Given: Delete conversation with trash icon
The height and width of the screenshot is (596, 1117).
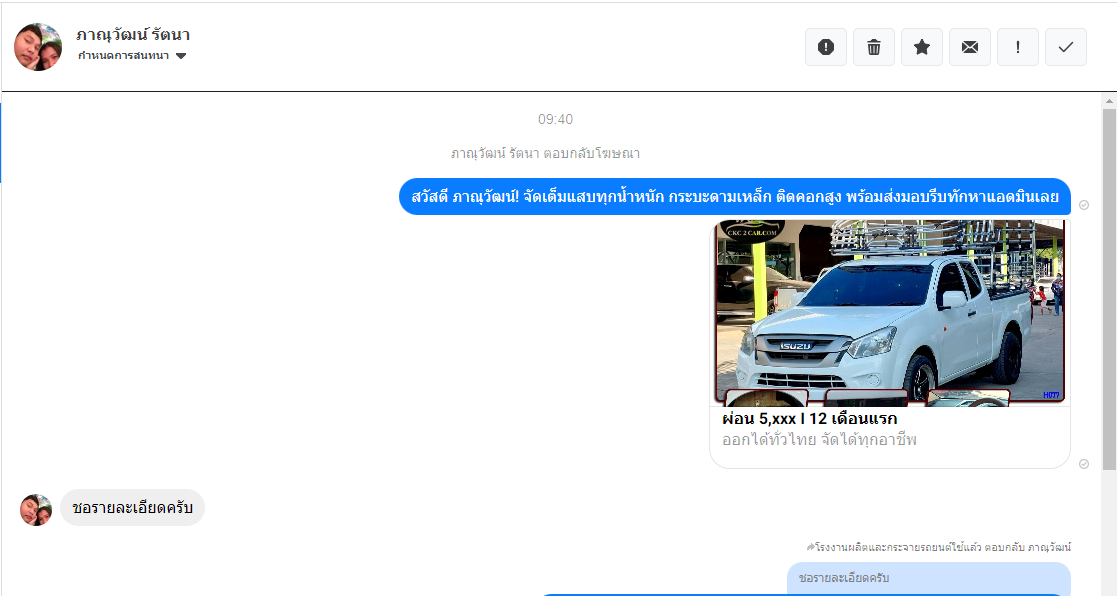Looking at the screenshot, I should (x=873, y=47).
